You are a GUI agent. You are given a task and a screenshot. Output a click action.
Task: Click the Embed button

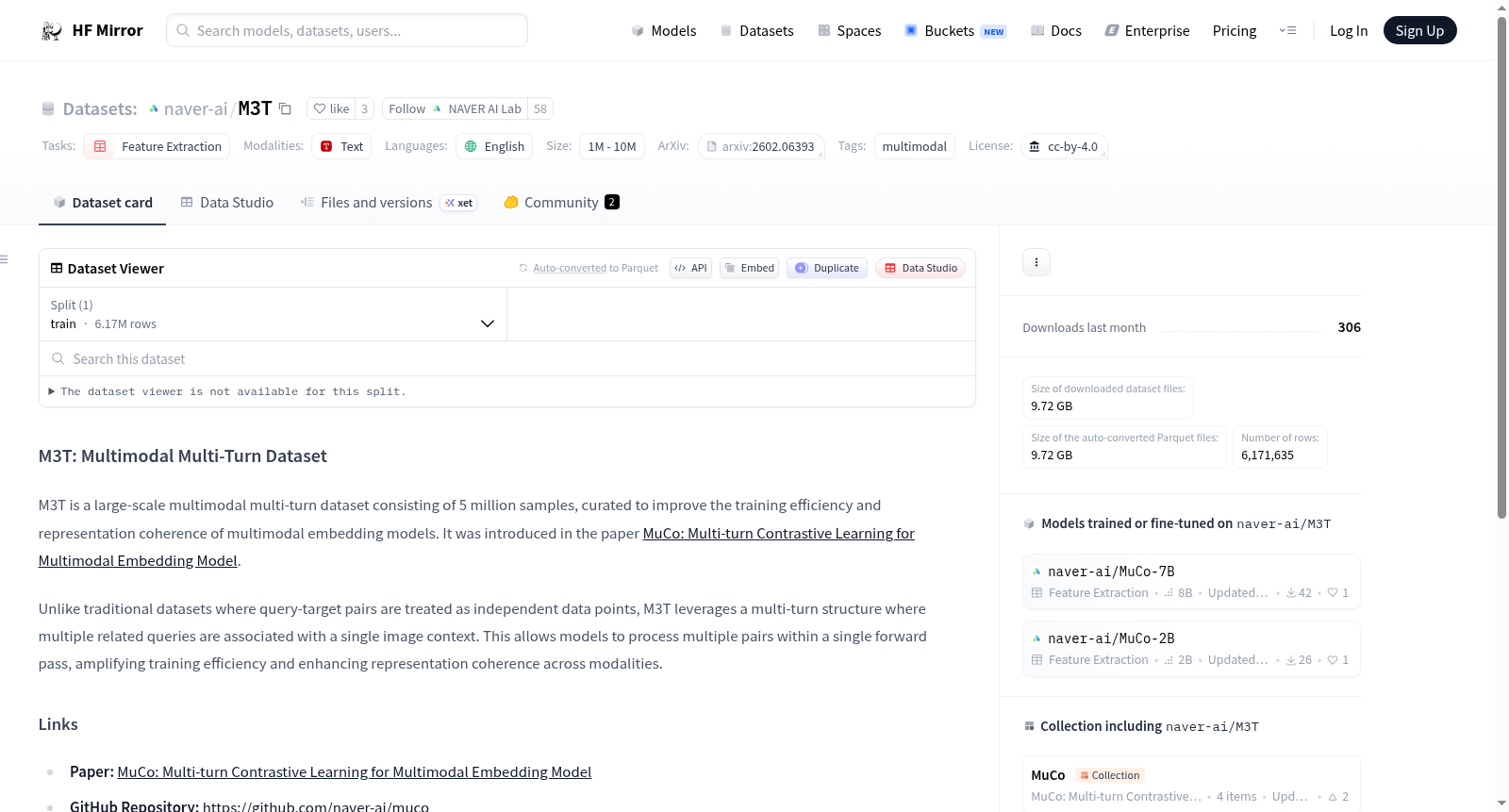point(750,268)
